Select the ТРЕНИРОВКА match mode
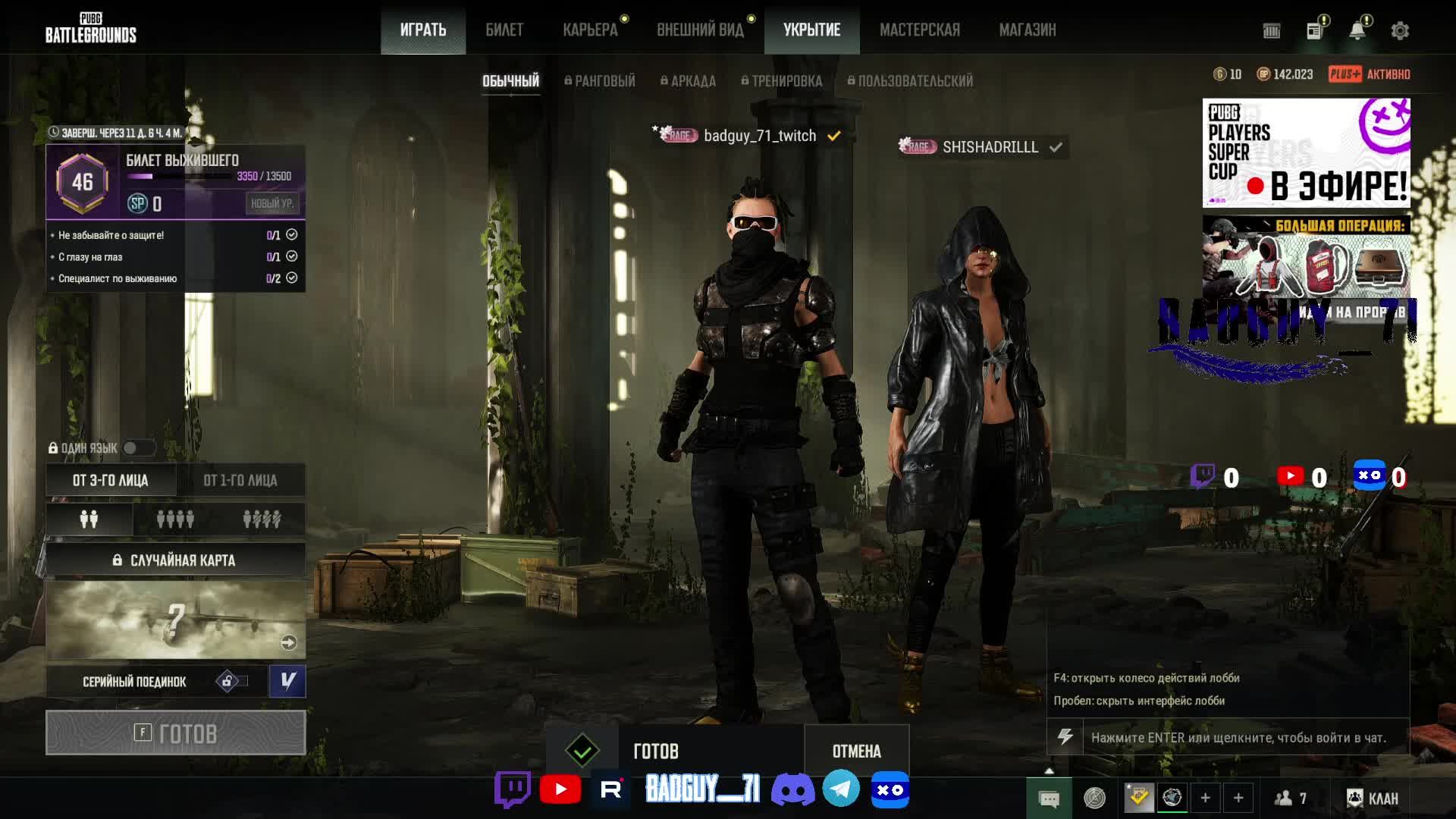The width and height of the screenshot is (1456, 819). click(x=781, y=80)
